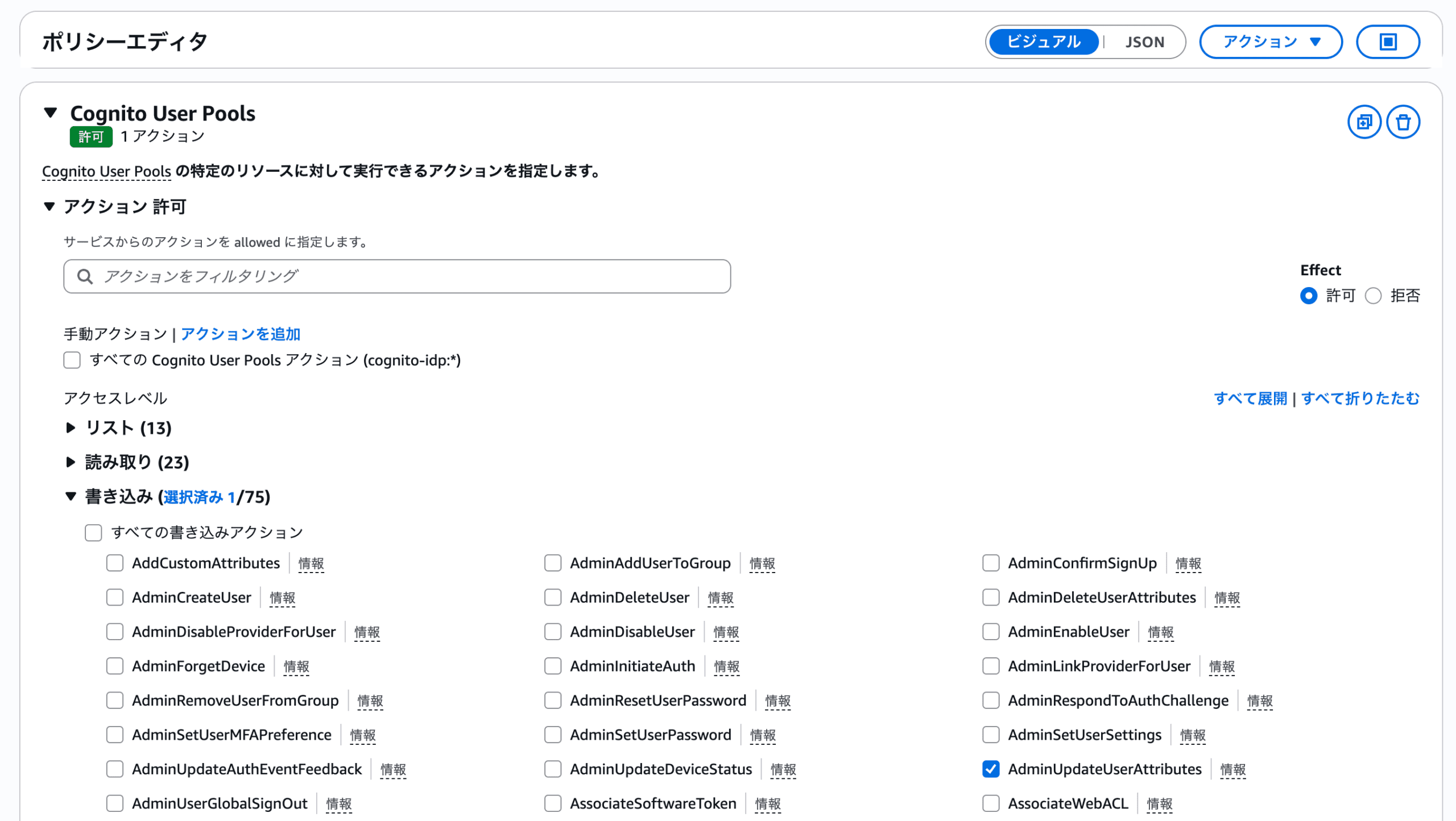Click the ポリシーエディタ heading text

125,42
